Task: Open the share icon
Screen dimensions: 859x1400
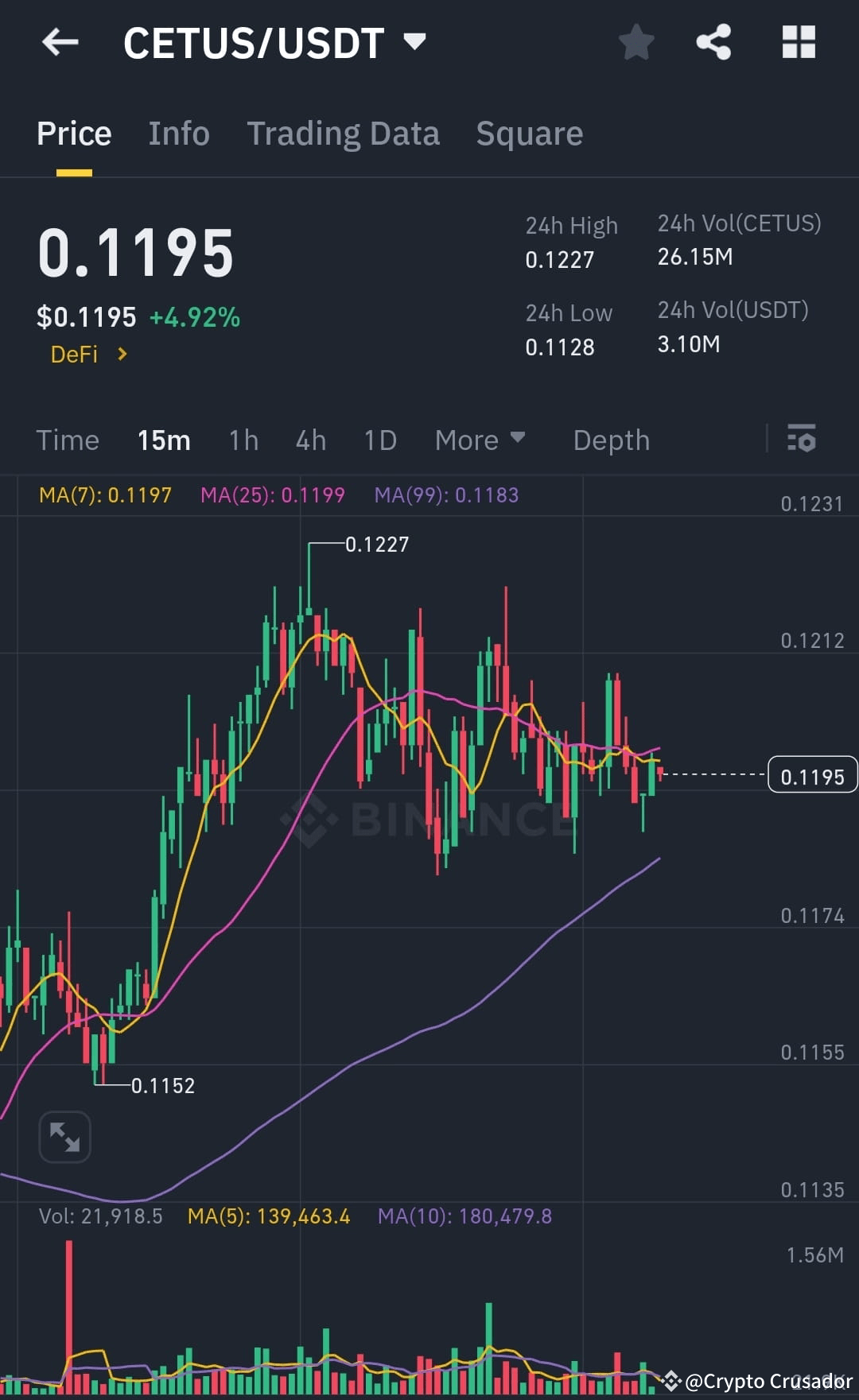Action: tap(713, 43)
